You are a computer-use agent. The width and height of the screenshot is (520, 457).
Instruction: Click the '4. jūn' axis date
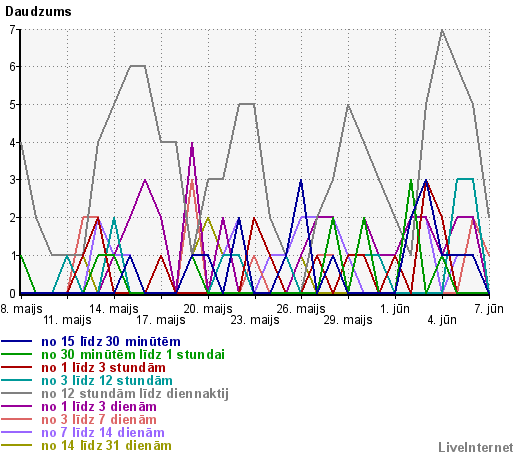point(442,320)
